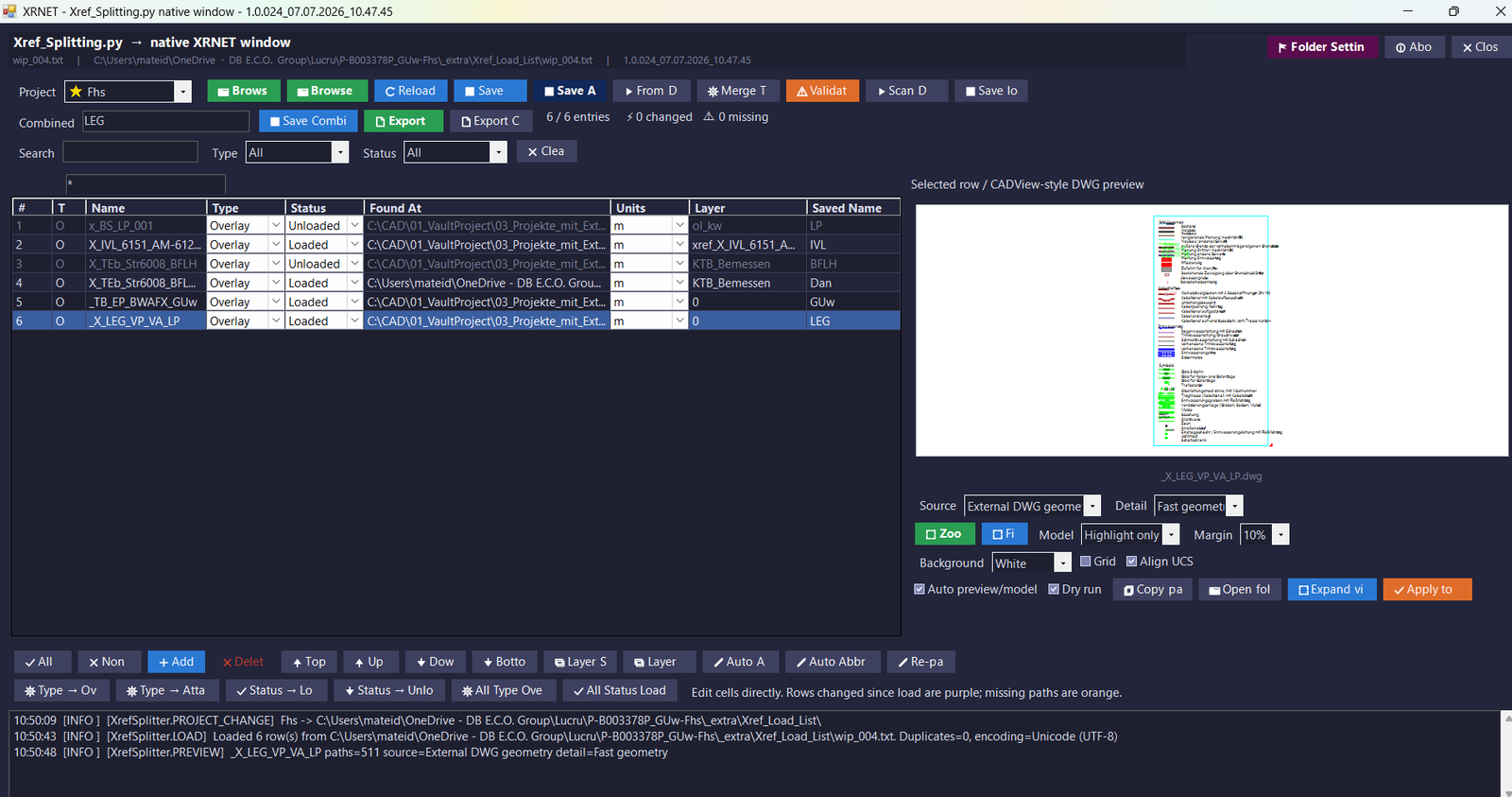Move row to Top

(309, 662)
